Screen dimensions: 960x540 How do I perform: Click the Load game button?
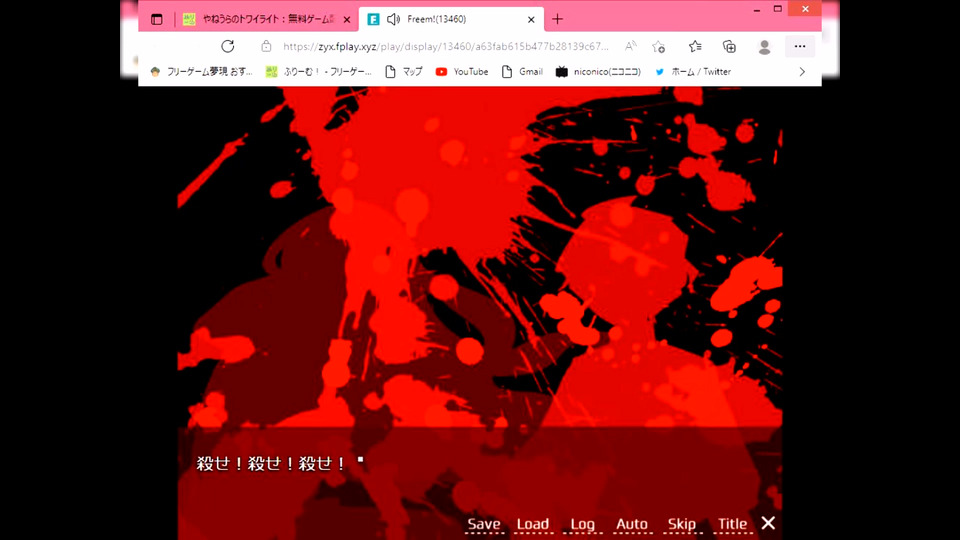533,524
